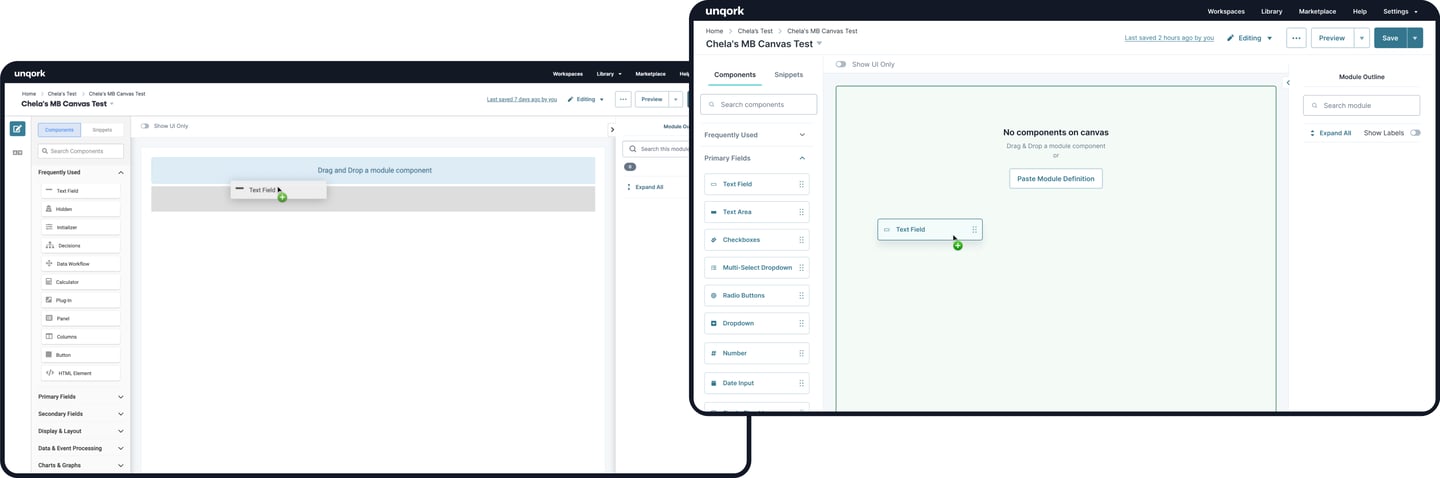
Task: Click the three-dots more options button in left window
Action: [623, 99]
